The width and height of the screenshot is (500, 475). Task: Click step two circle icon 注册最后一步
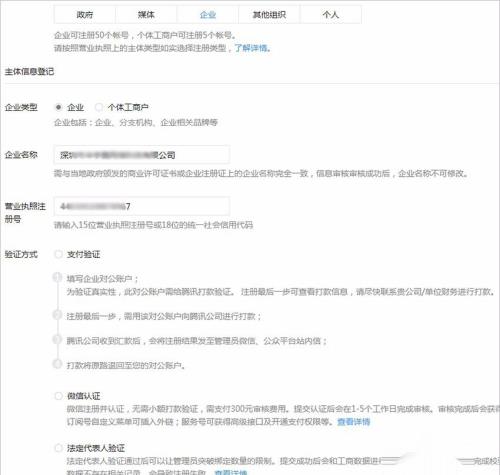(58, 315)
